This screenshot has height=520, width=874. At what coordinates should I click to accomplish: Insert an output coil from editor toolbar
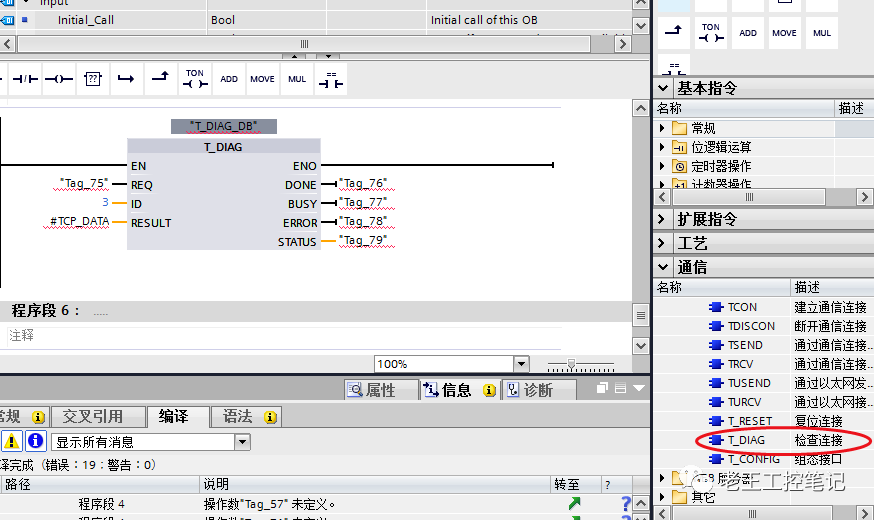(59, 79)
